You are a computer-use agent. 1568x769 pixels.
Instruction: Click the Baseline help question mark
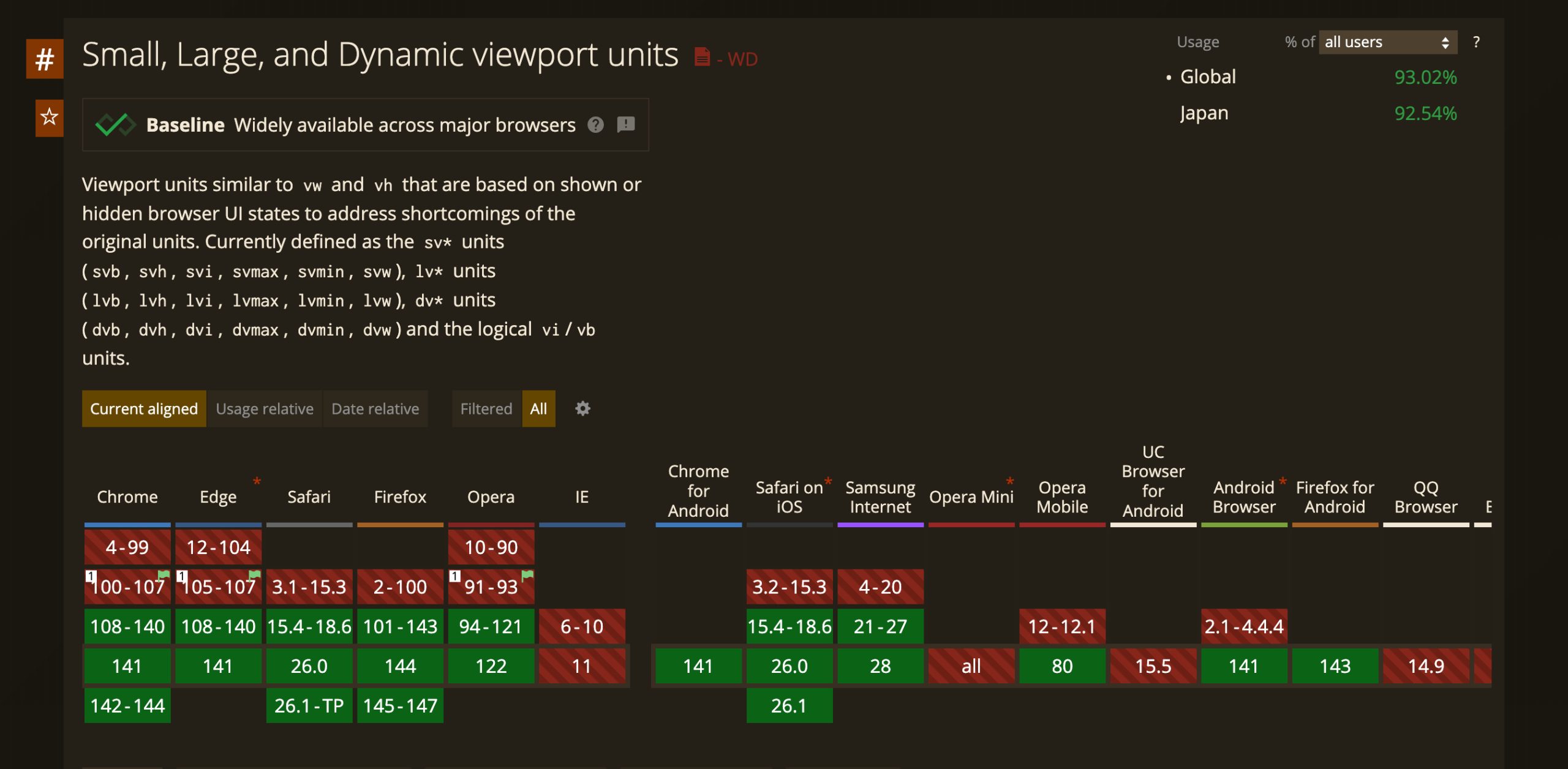595,125
